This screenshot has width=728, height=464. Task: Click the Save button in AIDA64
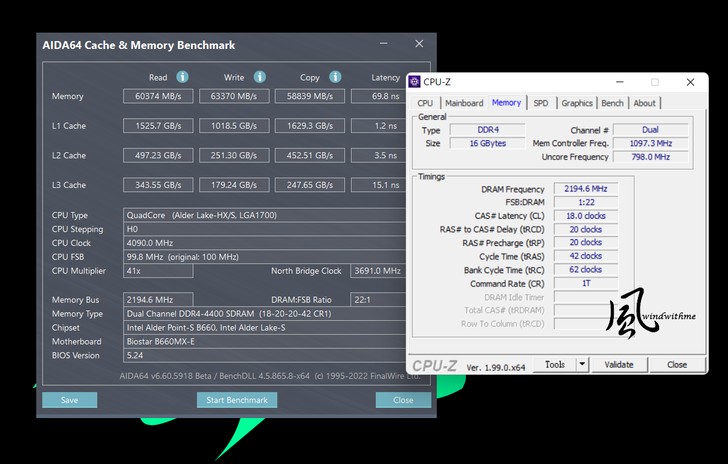coord(69,400)
